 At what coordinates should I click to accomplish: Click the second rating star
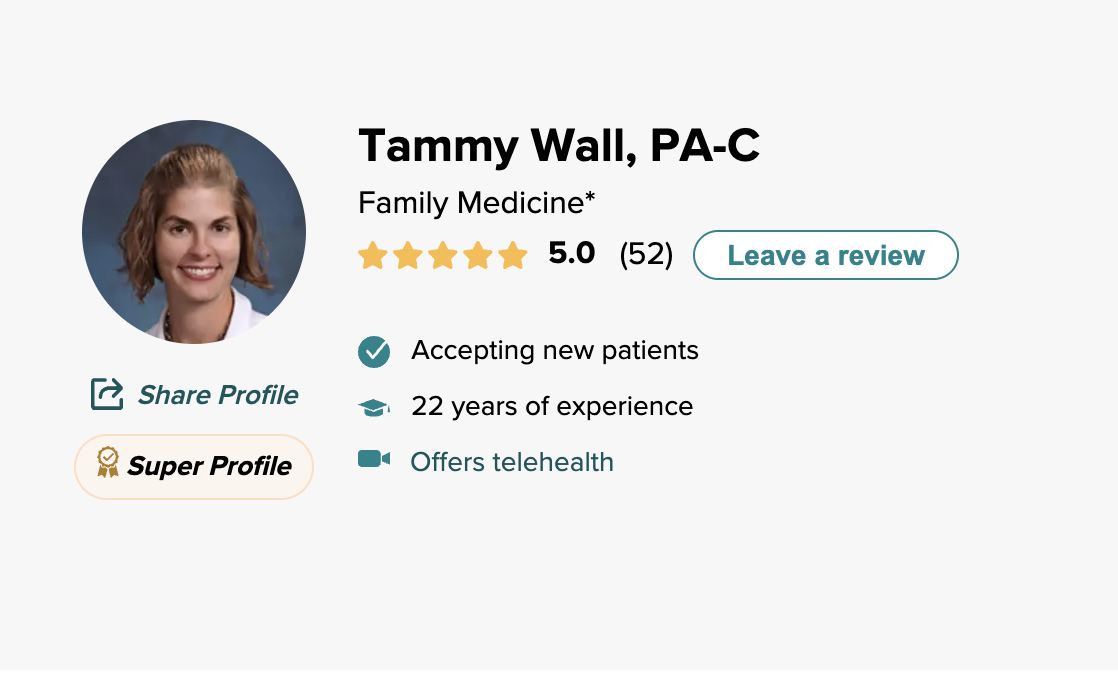(408, 255)
